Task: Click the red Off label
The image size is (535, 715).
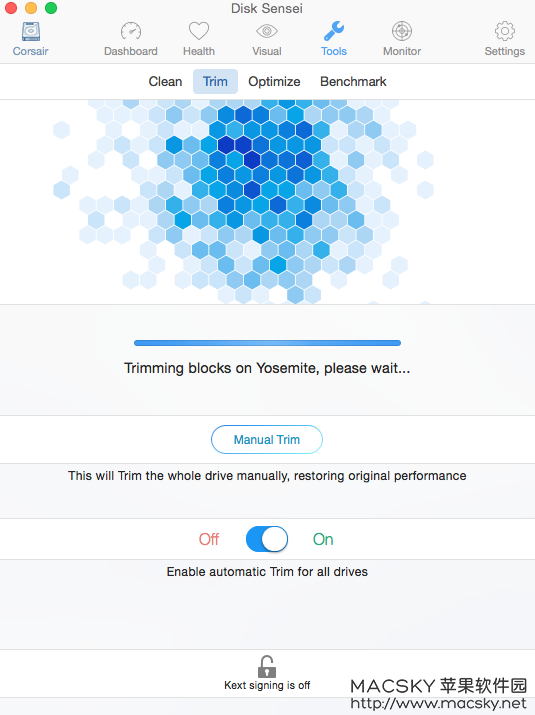Action: 209,539
